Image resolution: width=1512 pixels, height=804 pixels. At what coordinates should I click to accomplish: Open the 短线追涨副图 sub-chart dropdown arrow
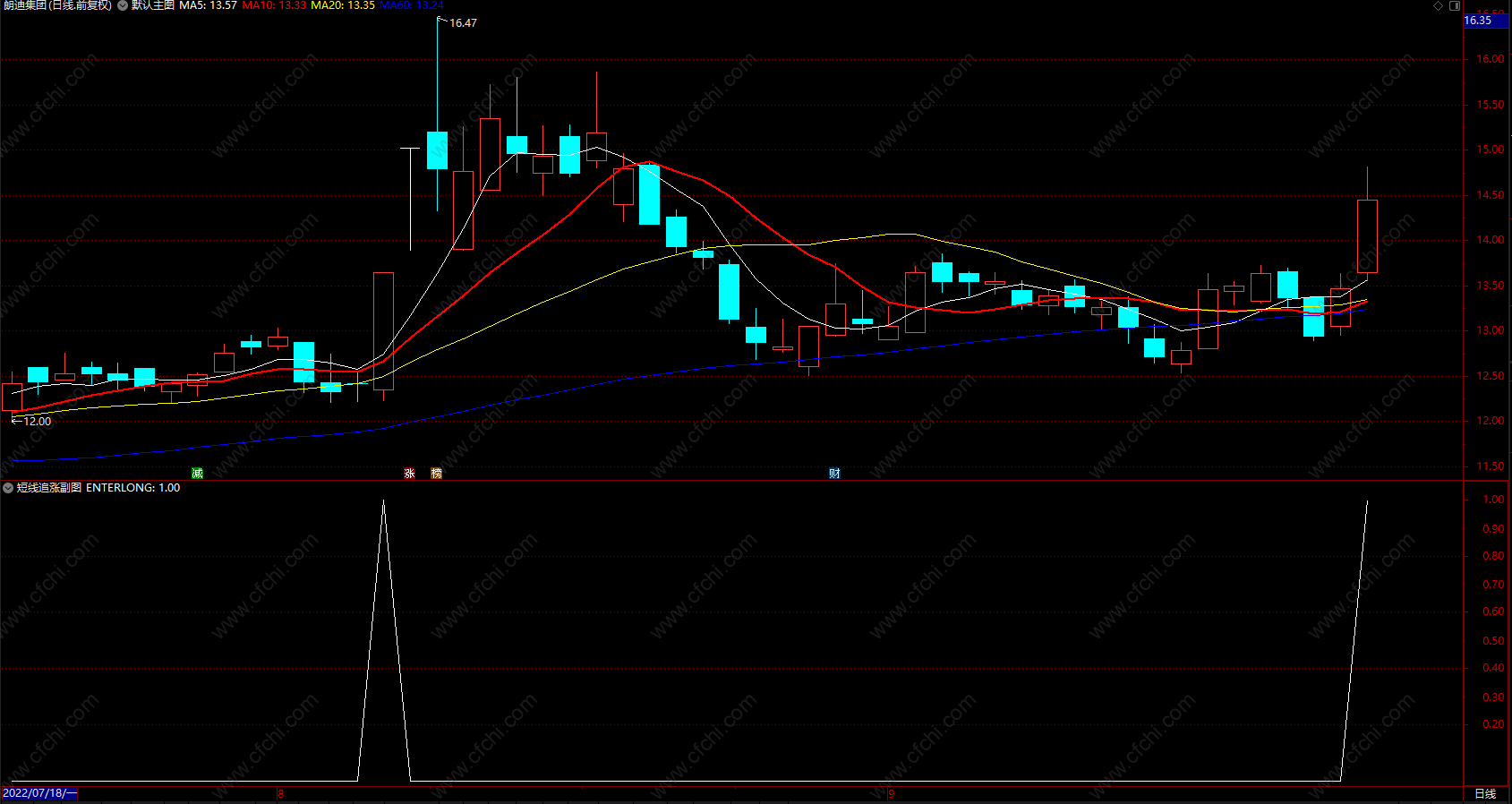coord(8,488)
